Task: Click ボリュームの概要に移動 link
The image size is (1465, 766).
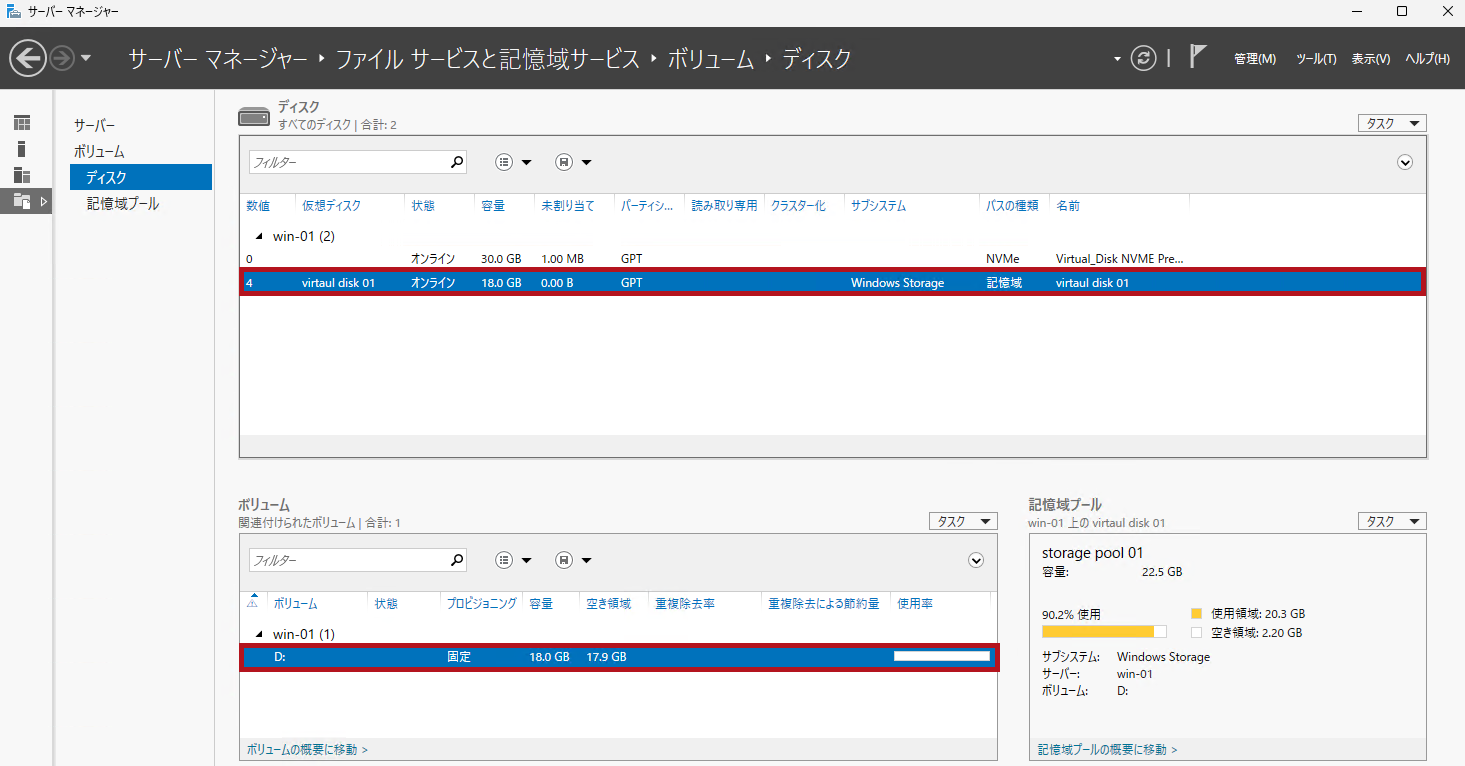Action: tap(307, 749)
